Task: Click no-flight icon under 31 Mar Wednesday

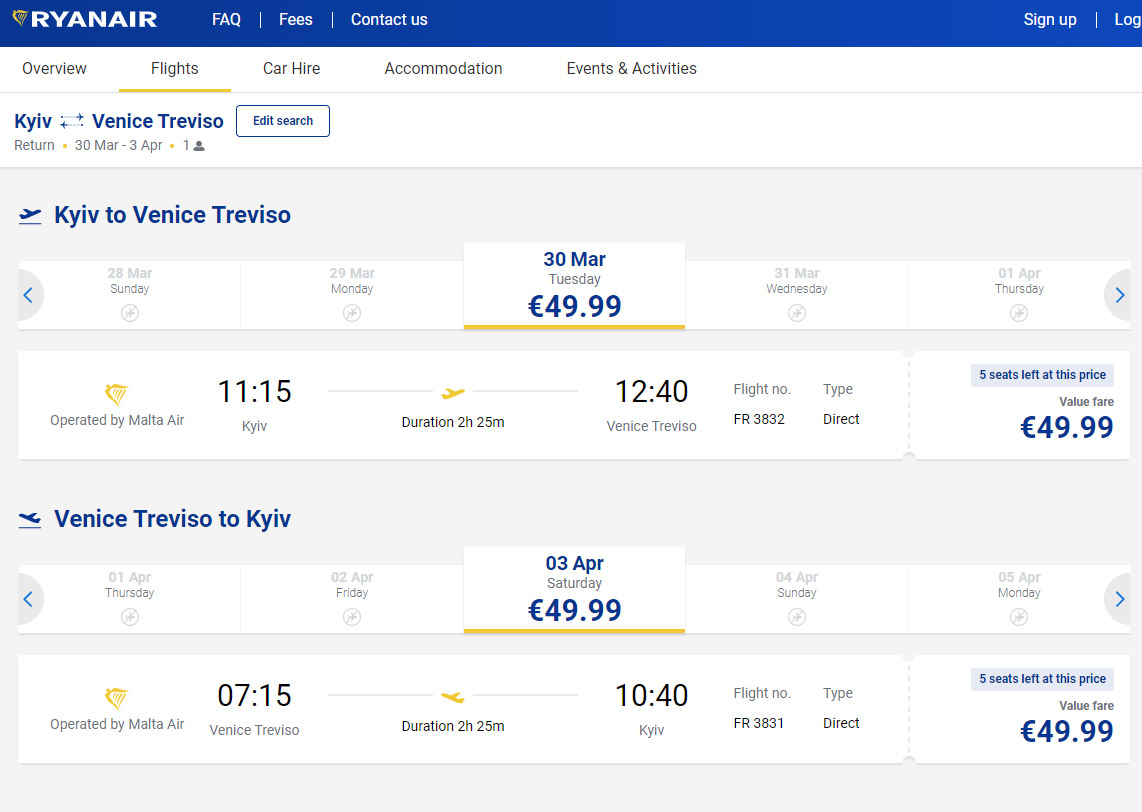Action: 797,313
